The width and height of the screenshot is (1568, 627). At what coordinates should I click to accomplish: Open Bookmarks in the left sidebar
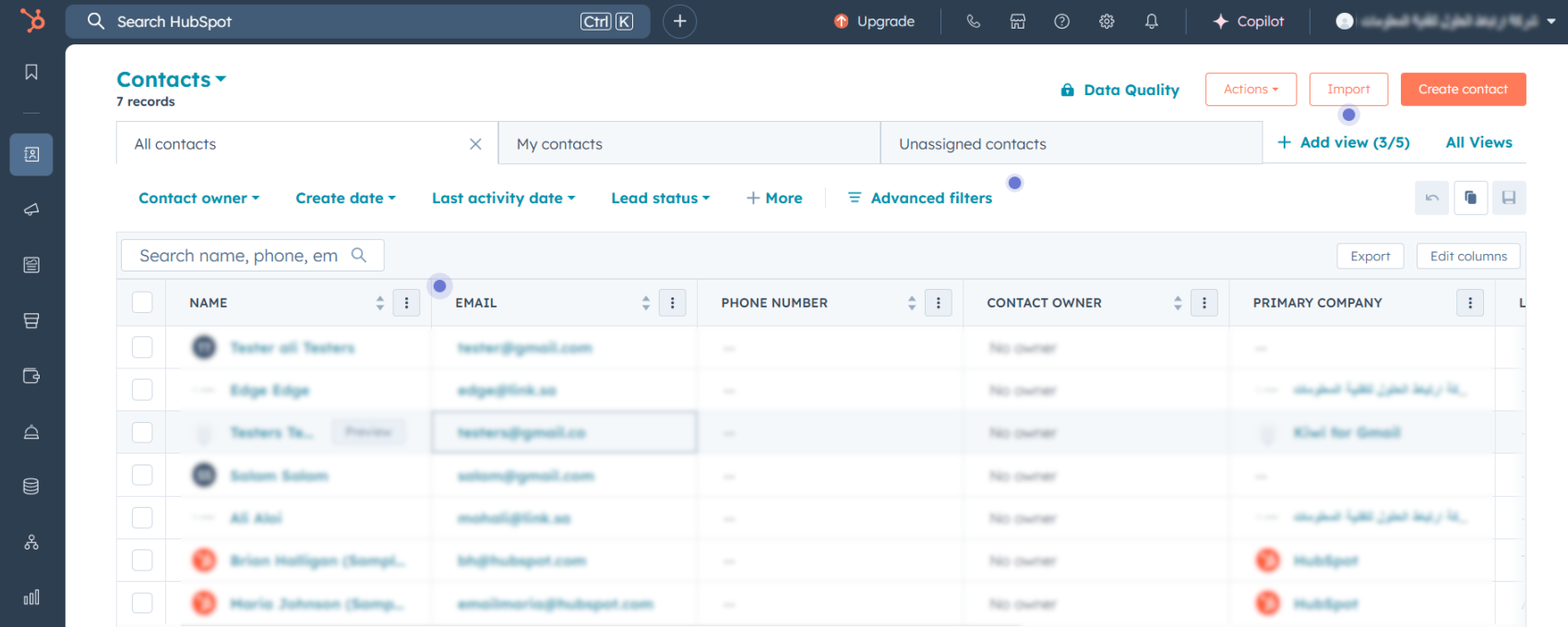click(31, 72)
